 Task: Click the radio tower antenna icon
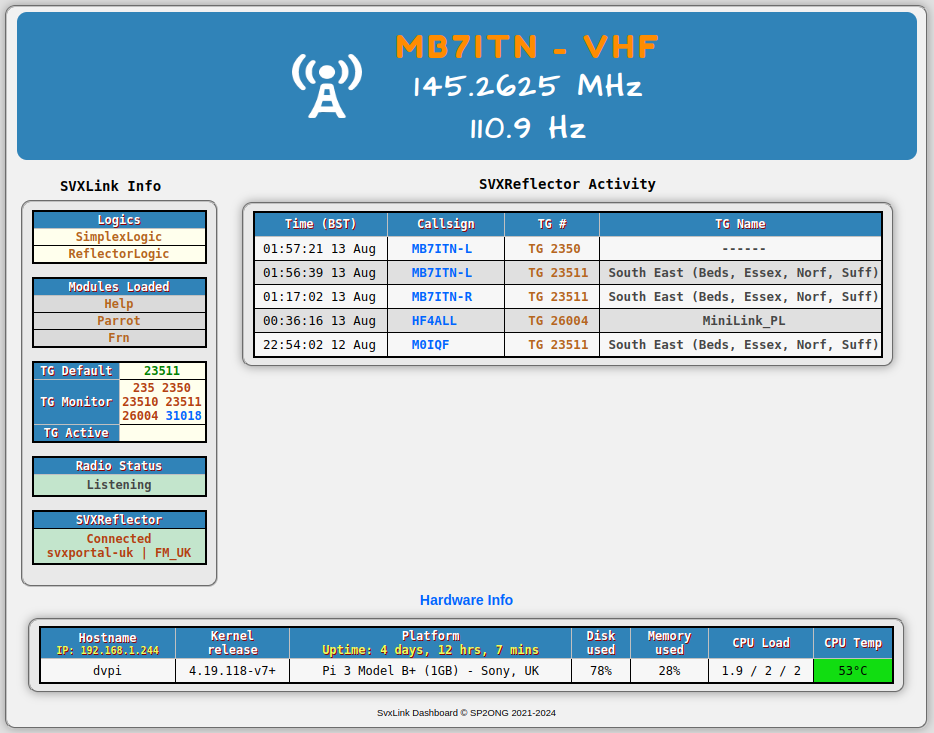click(326, 86)
